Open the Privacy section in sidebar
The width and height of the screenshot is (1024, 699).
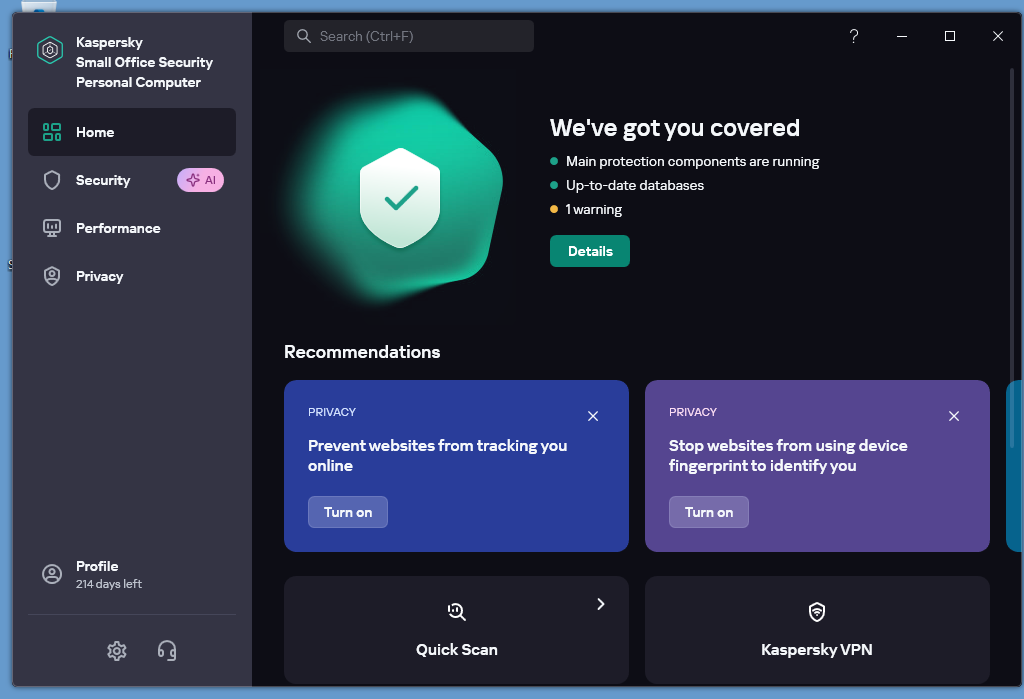point(132,276)
